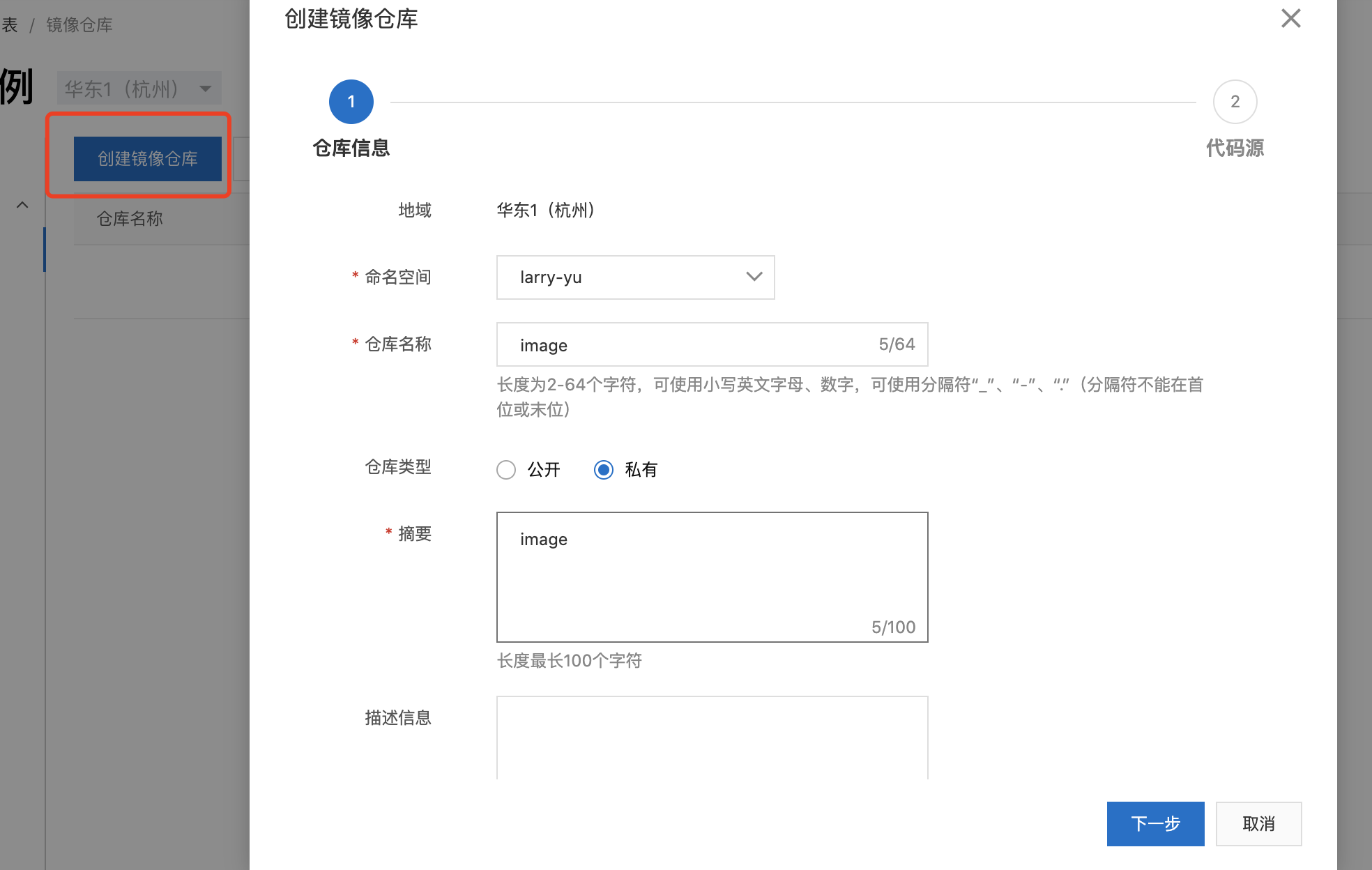
Task: Click the 代码源 step label
Action: (x=1235, y=148)
